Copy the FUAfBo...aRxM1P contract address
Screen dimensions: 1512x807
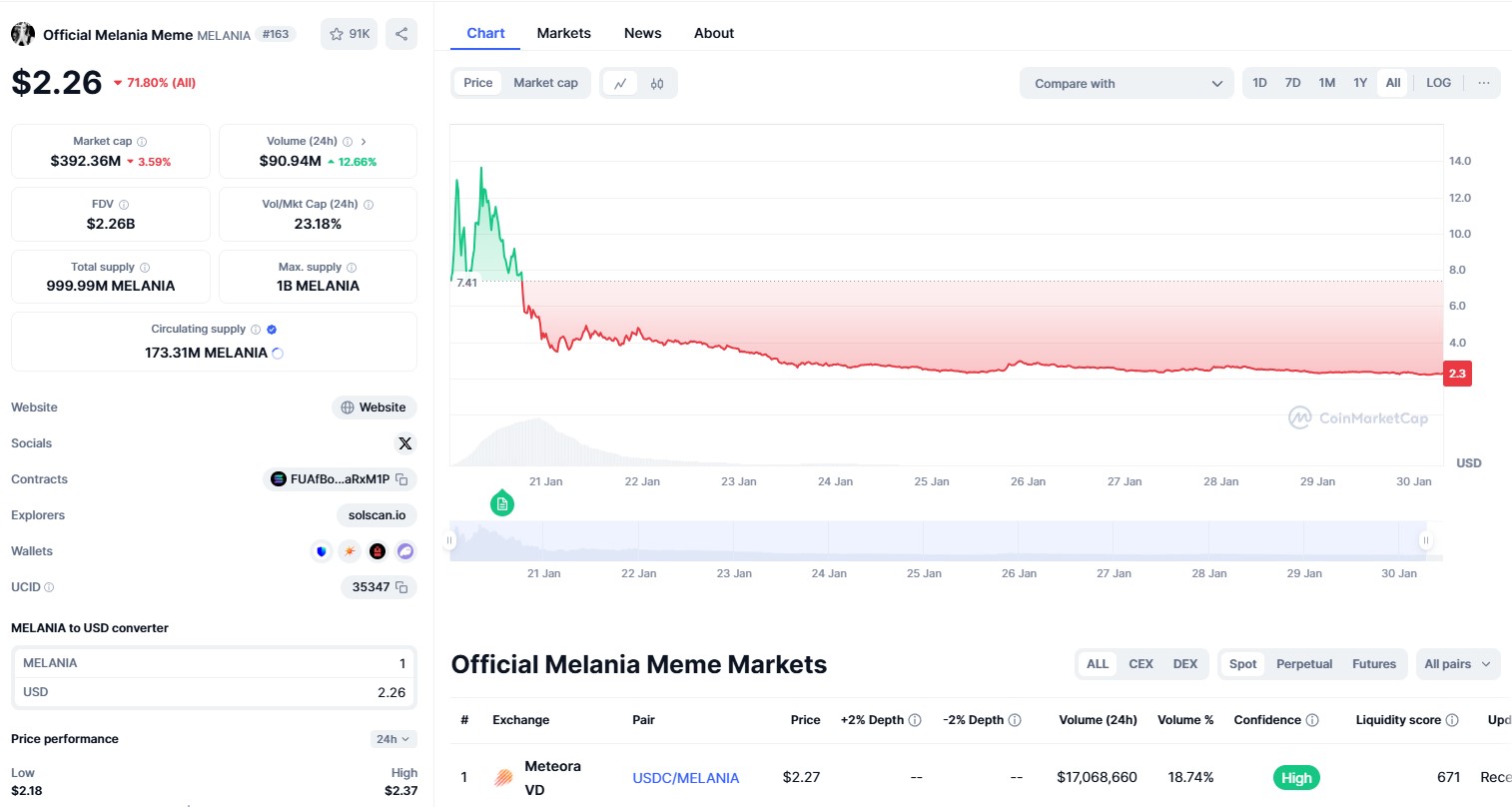pos(401,479)
